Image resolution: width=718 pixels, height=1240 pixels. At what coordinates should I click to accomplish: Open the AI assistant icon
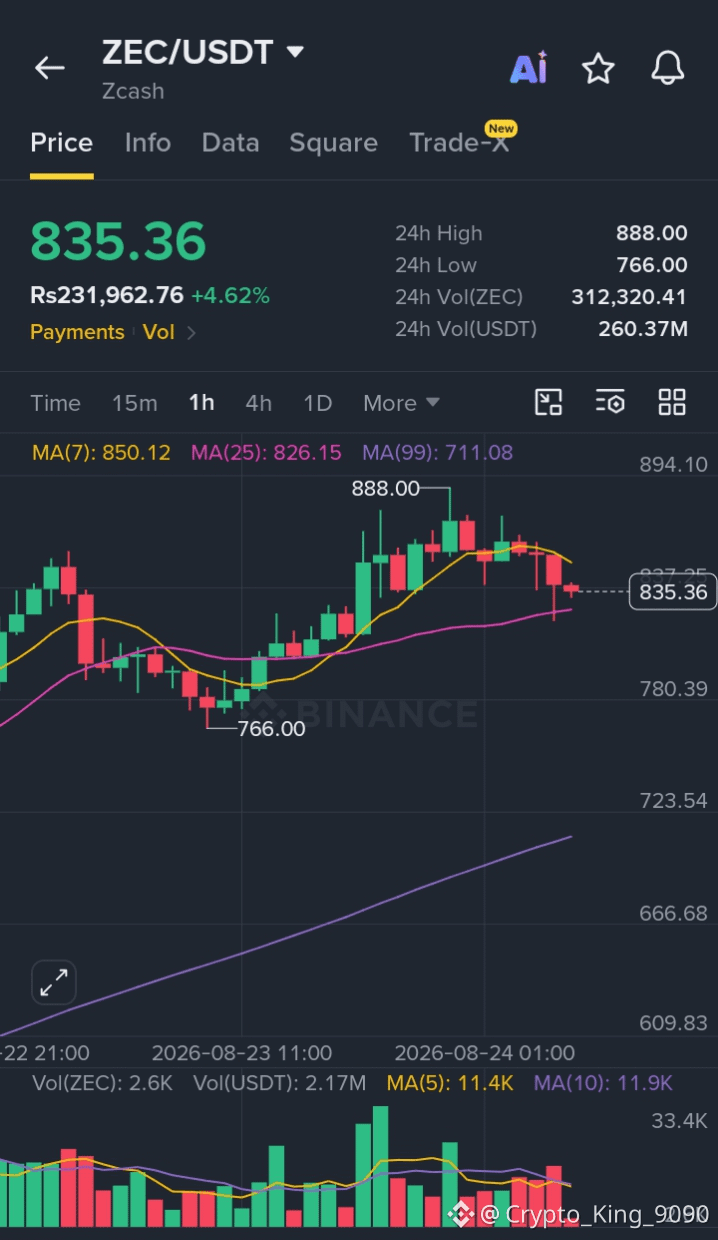click(529, 67)
